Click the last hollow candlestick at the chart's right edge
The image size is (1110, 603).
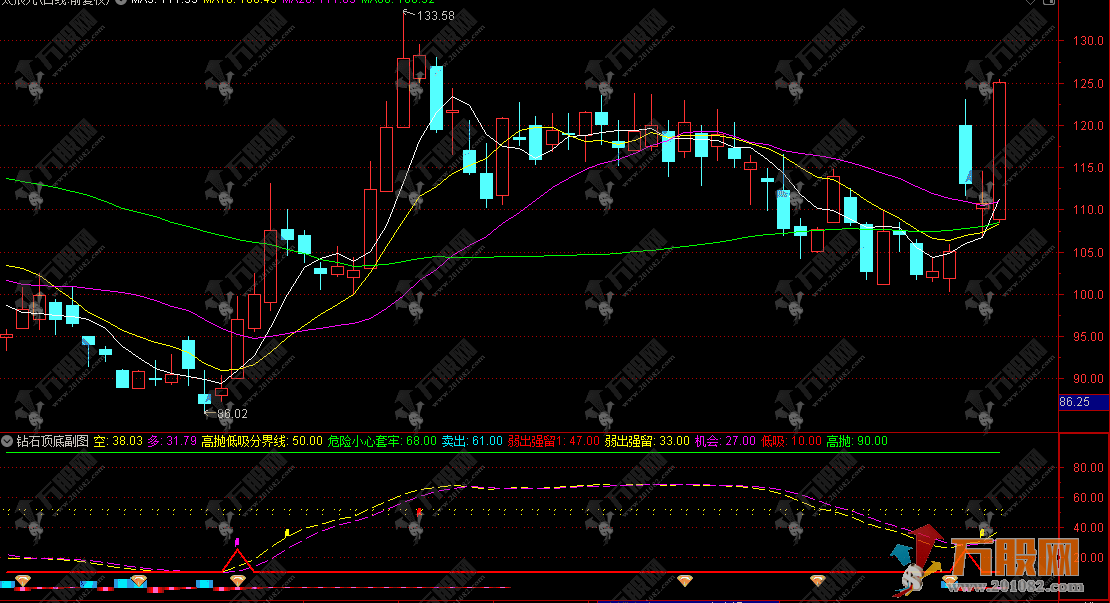pos(999,150)
